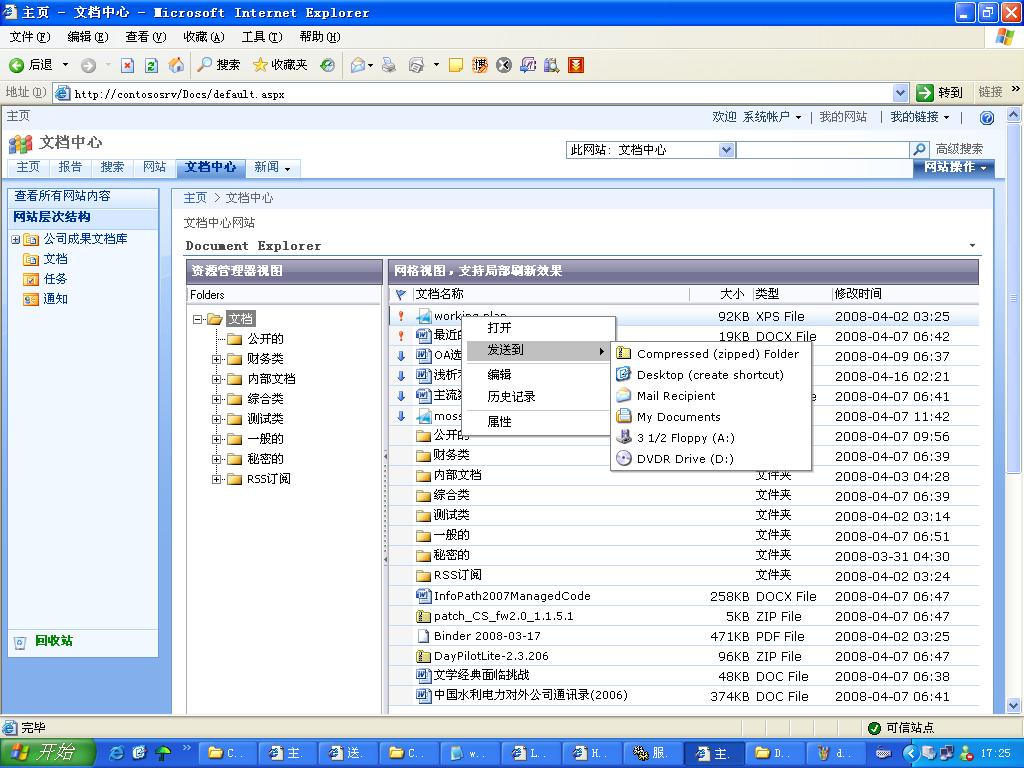Select 属性 from the context menu
Screen dimensions: 1024x768
499,422
